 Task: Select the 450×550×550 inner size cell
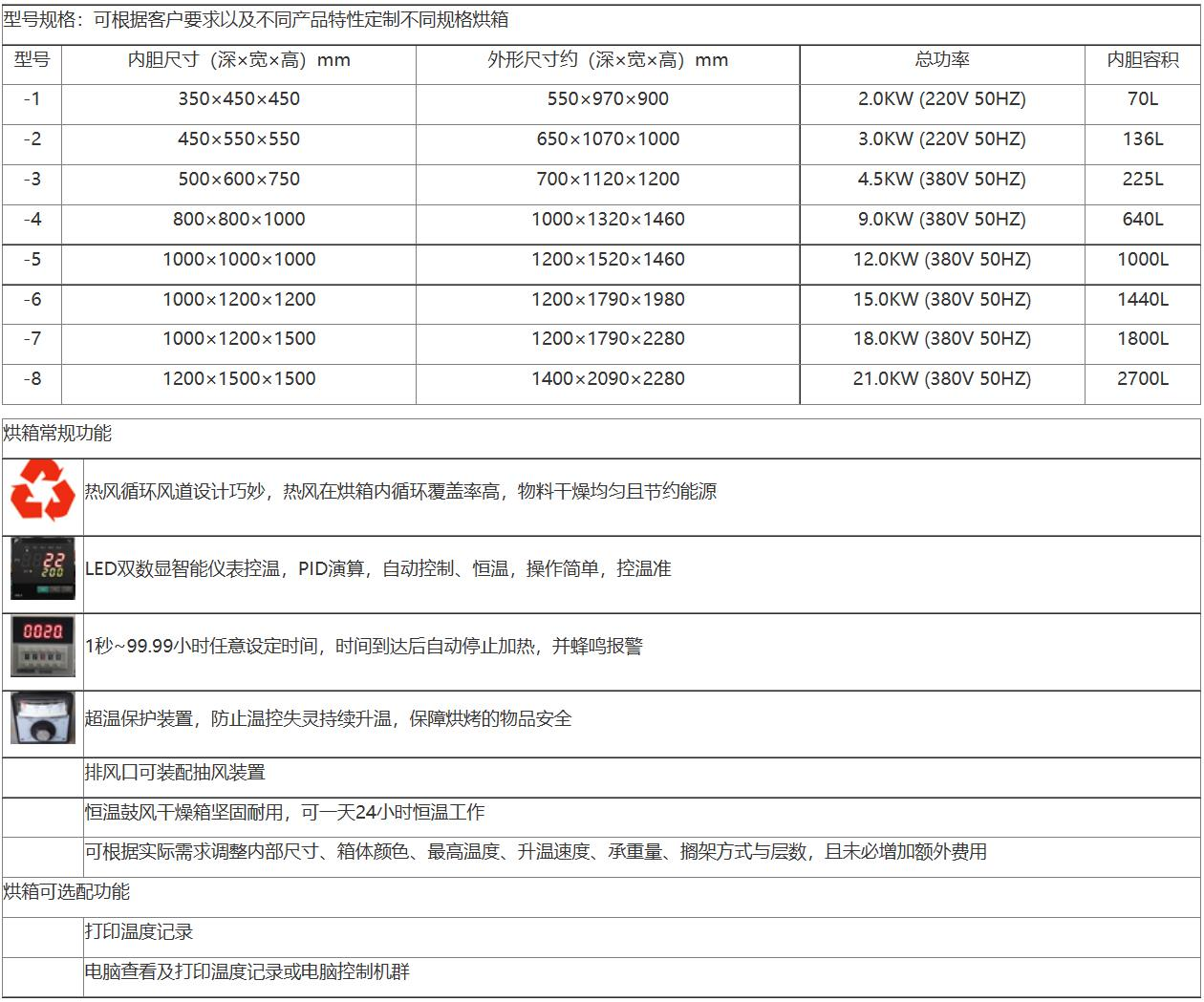click(x=239, y=139)
